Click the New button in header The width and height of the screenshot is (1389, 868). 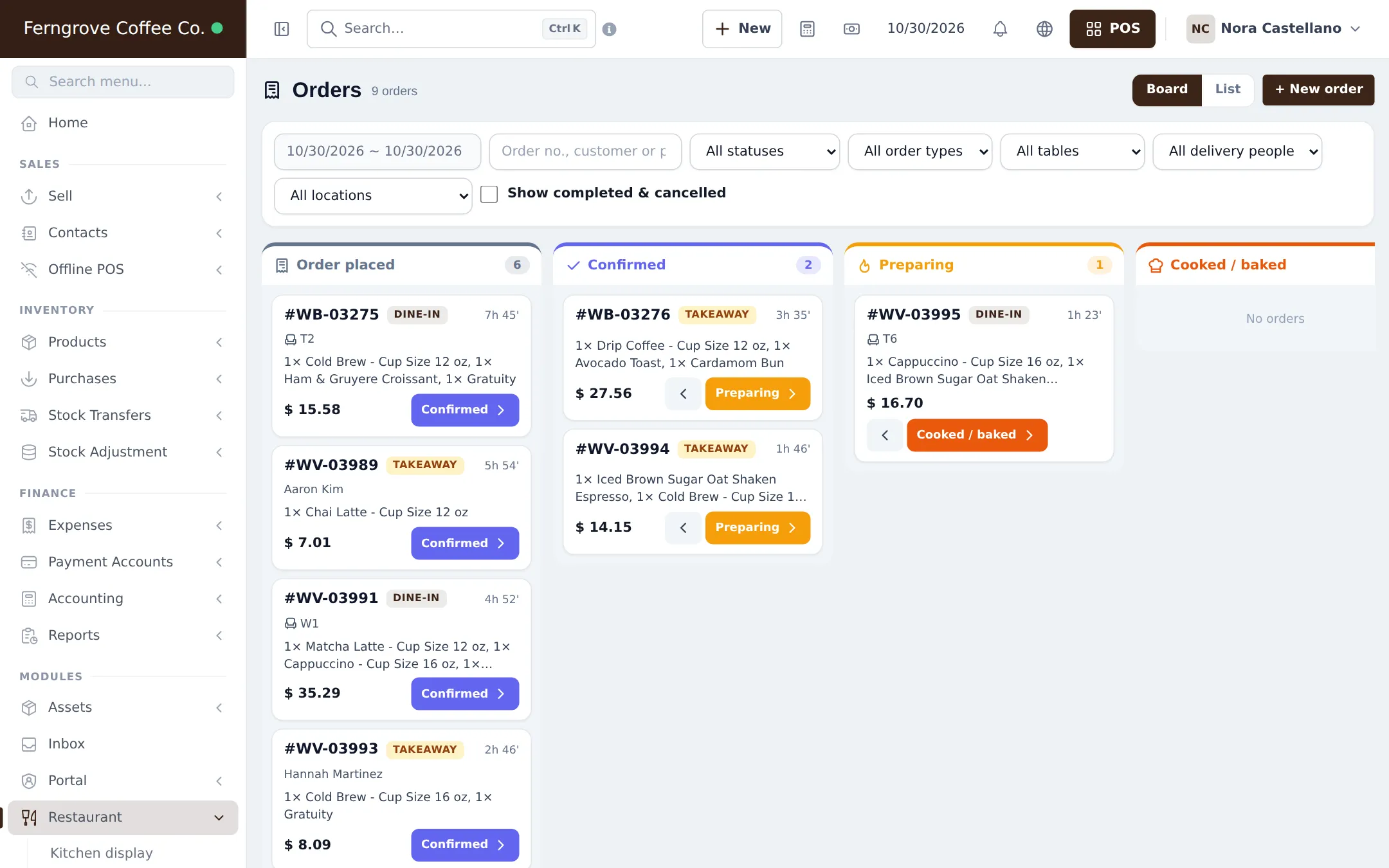(x=742, y=29)
